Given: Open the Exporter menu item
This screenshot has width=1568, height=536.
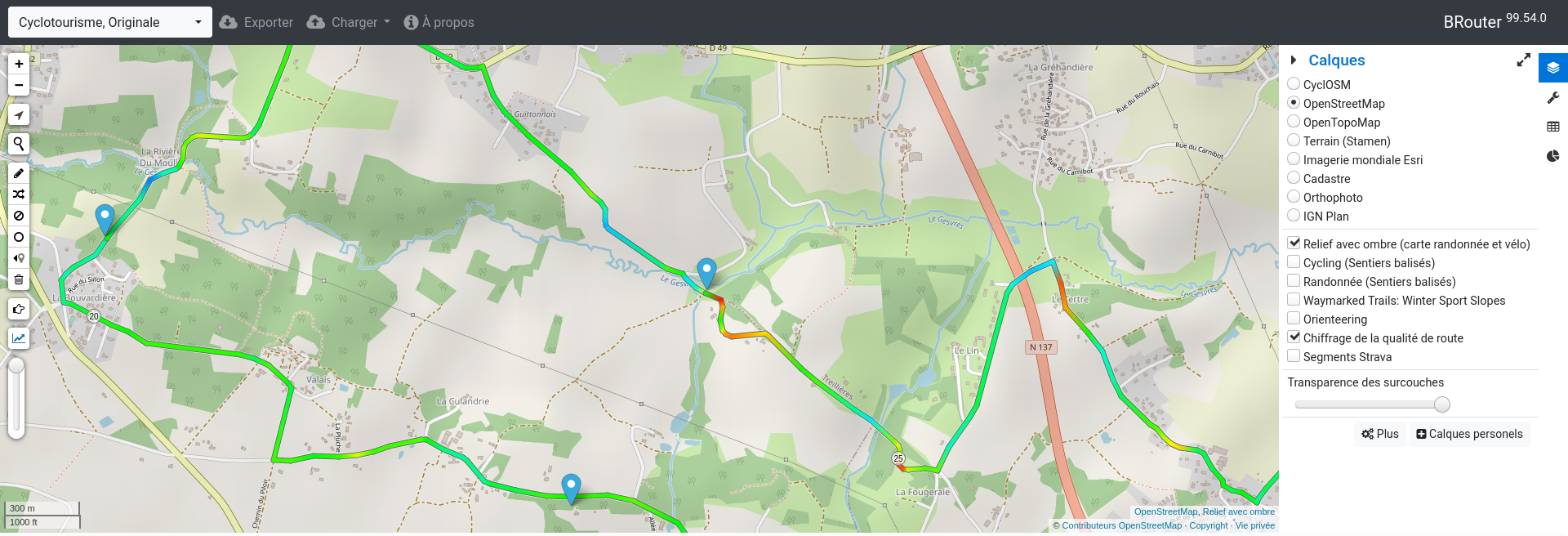Looking at the screenshot, I should [256, 22].
